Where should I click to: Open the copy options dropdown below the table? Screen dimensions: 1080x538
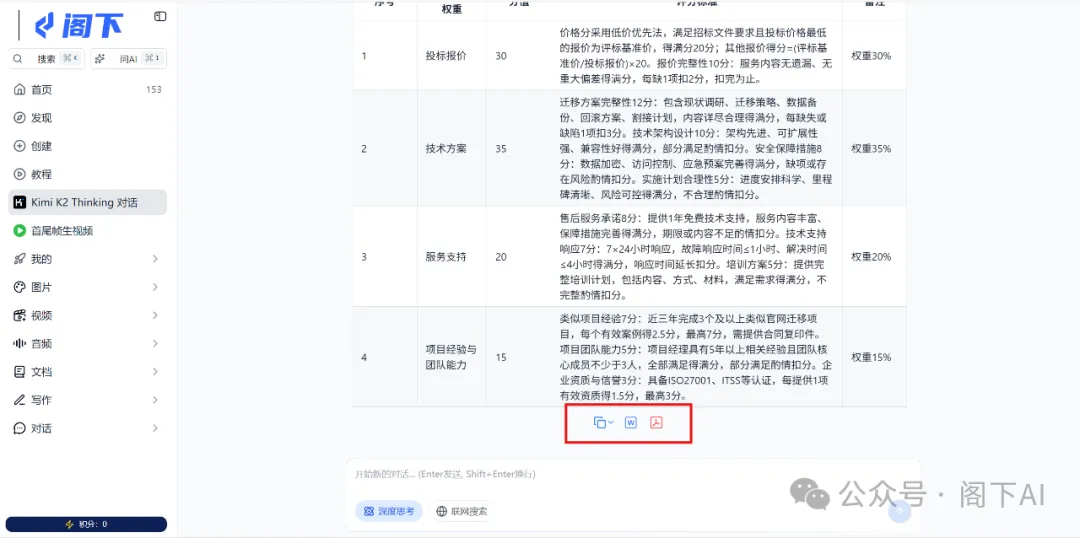click(x=603, y=423)
